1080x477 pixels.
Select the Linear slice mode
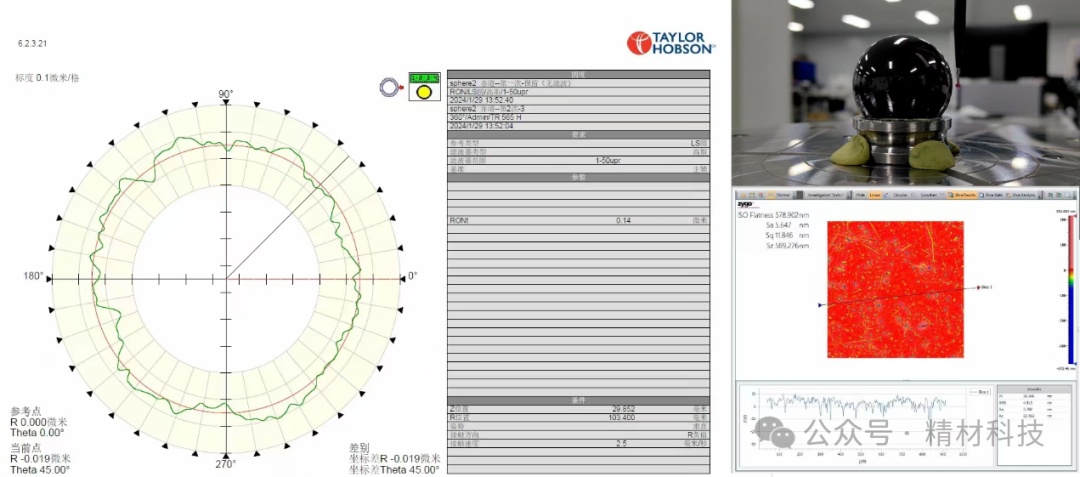(874, 195)
